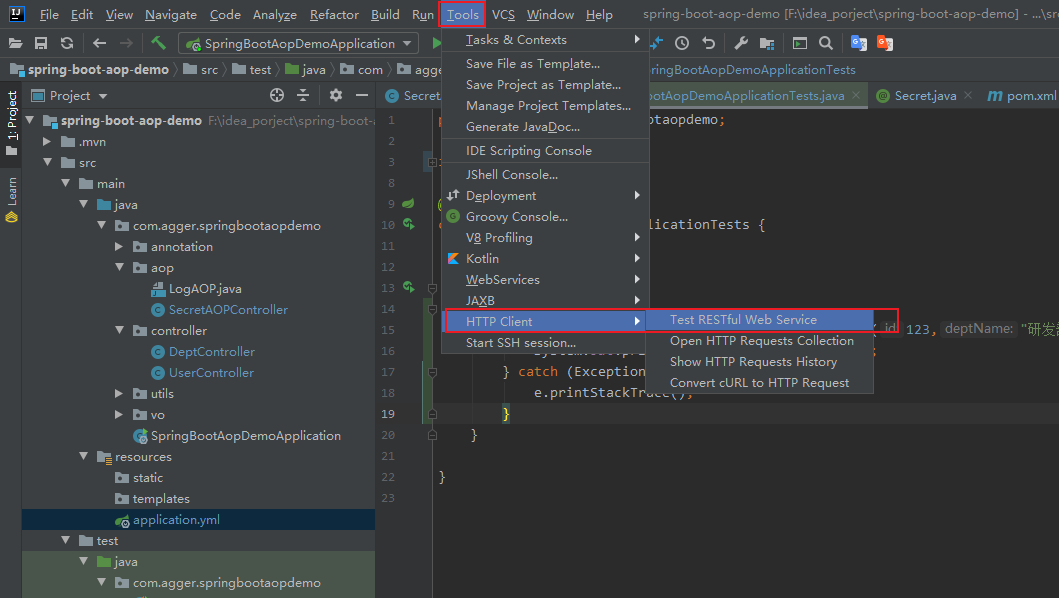The height and width of the screenshot is (598, 1059).
Task: Click the run gutter icon on line 10
Action: point(409,224)
